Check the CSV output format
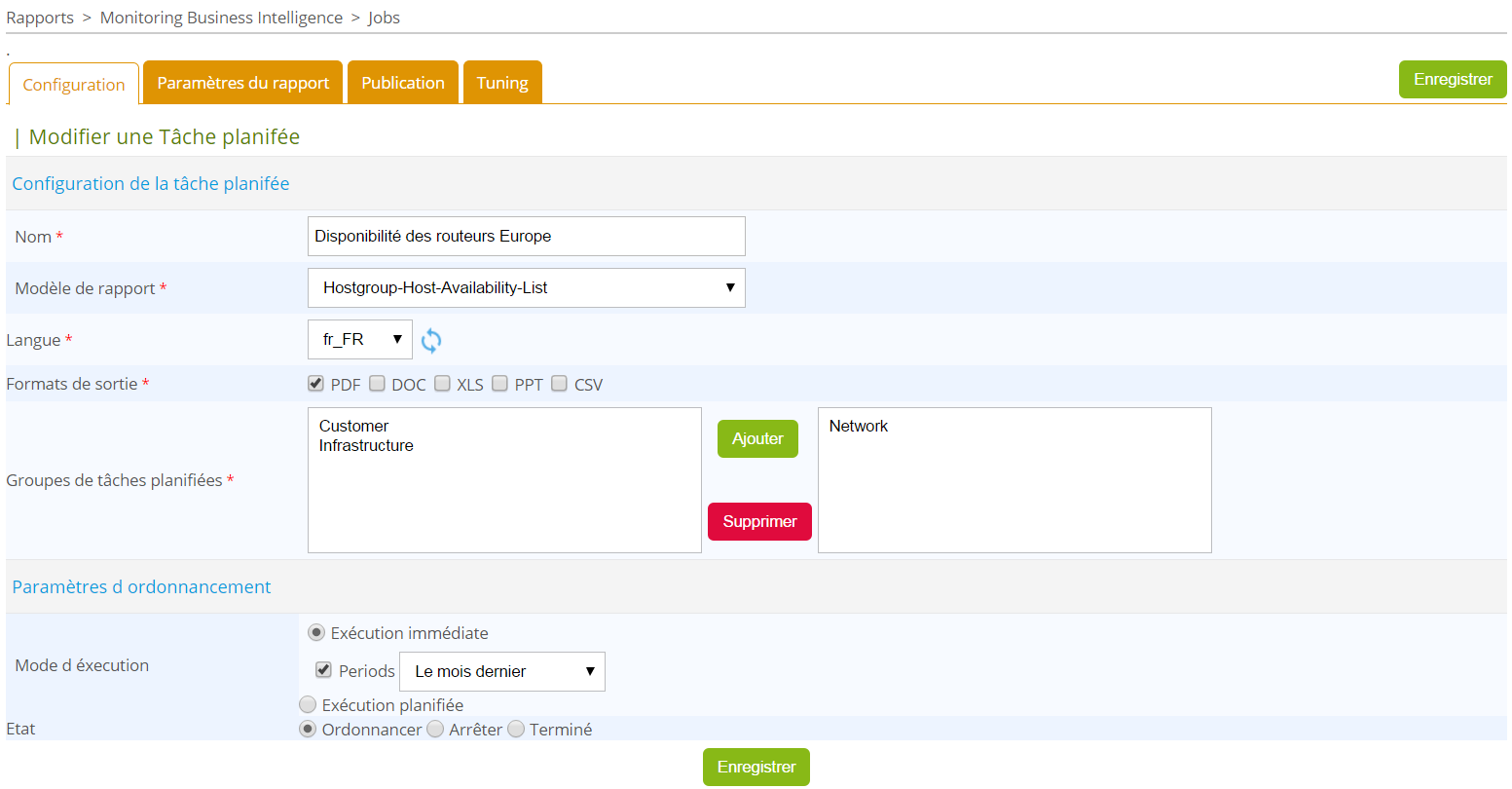Screen dimensions: 1512x789 [560, 384]
